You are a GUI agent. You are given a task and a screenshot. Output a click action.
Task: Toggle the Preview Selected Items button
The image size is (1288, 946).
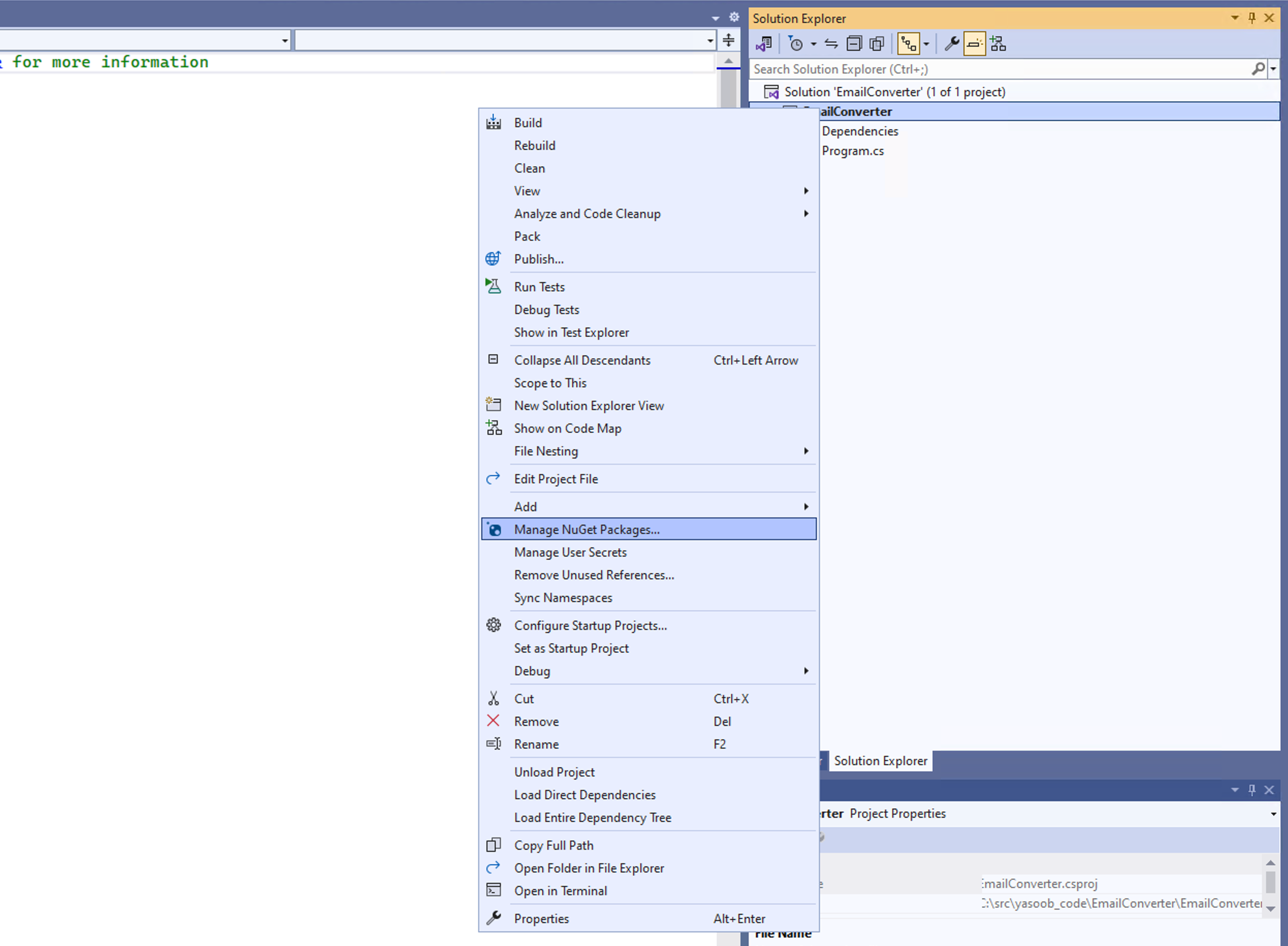876,43
